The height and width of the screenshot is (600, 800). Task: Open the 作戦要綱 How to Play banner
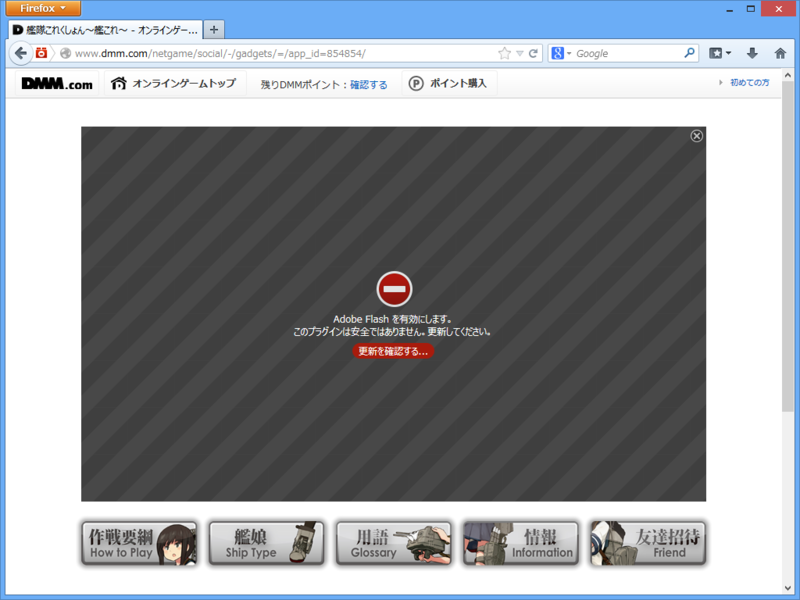click(139, 543)
